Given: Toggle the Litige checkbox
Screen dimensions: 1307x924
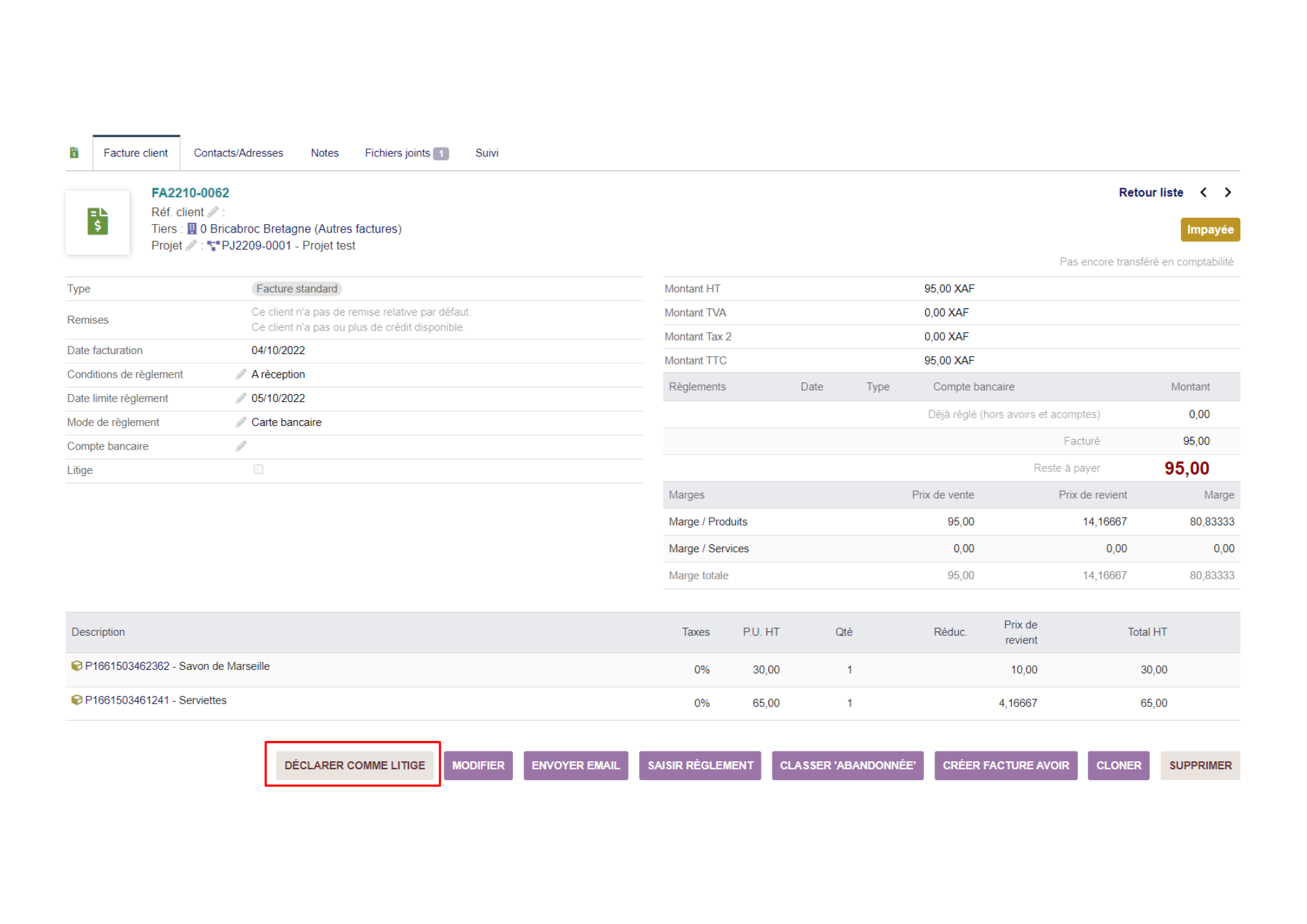Looking at the screenshot, I should tap(258, 469).
